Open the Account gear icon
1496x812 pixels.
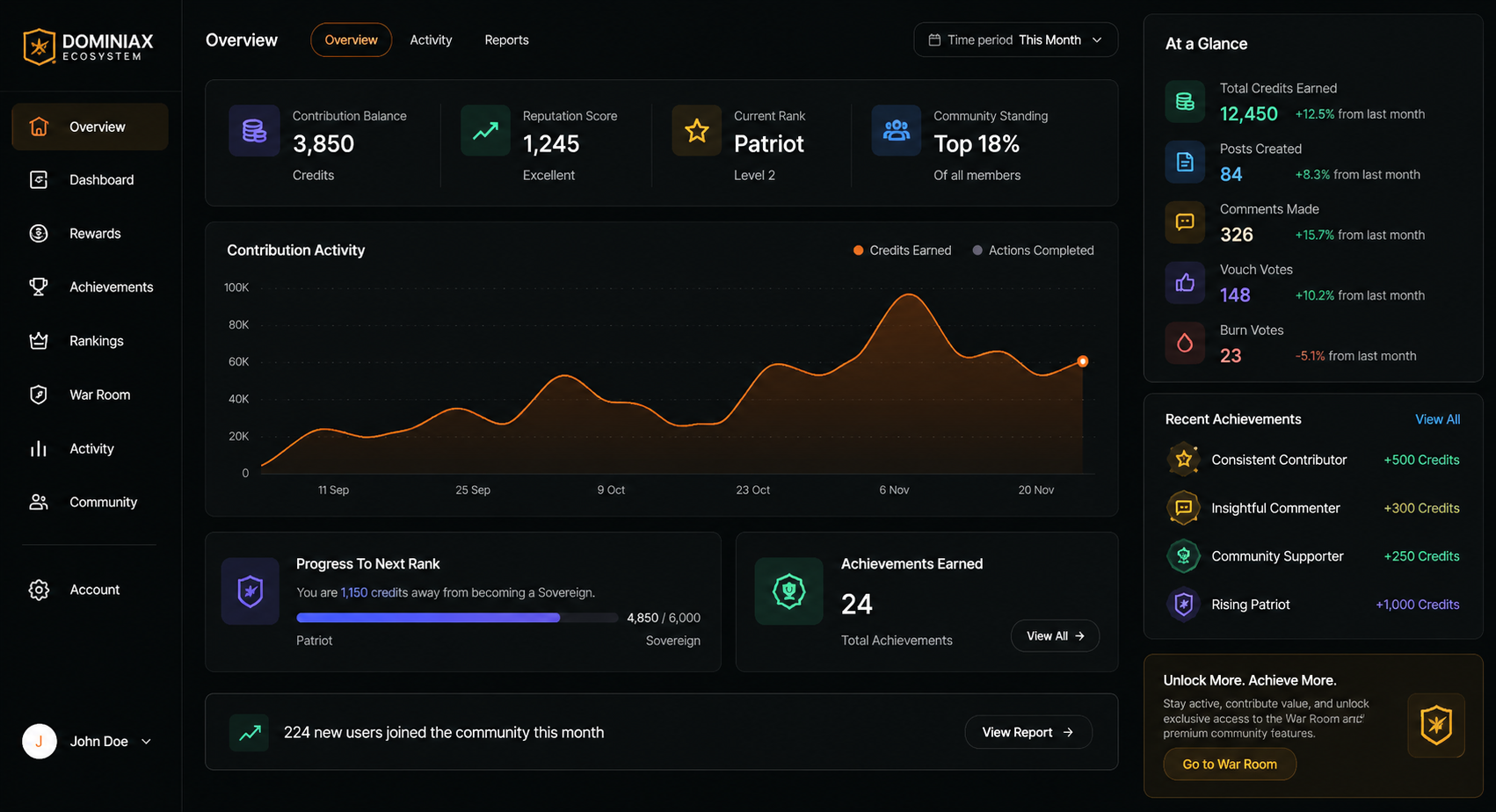pos(39,590)
